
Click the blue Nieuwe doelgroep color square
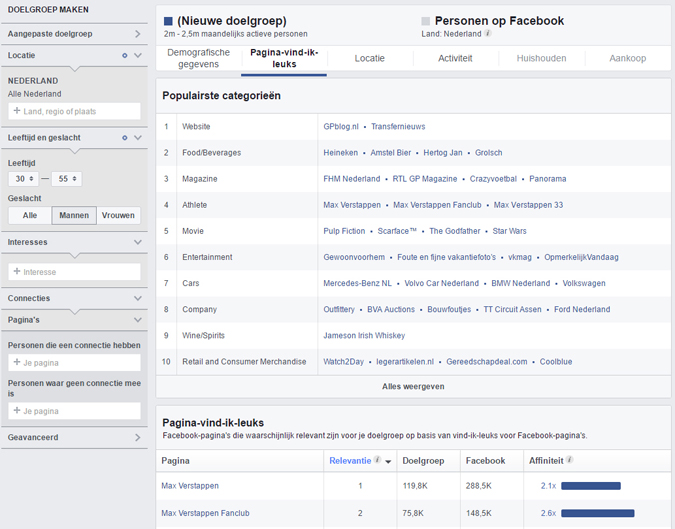168,21
